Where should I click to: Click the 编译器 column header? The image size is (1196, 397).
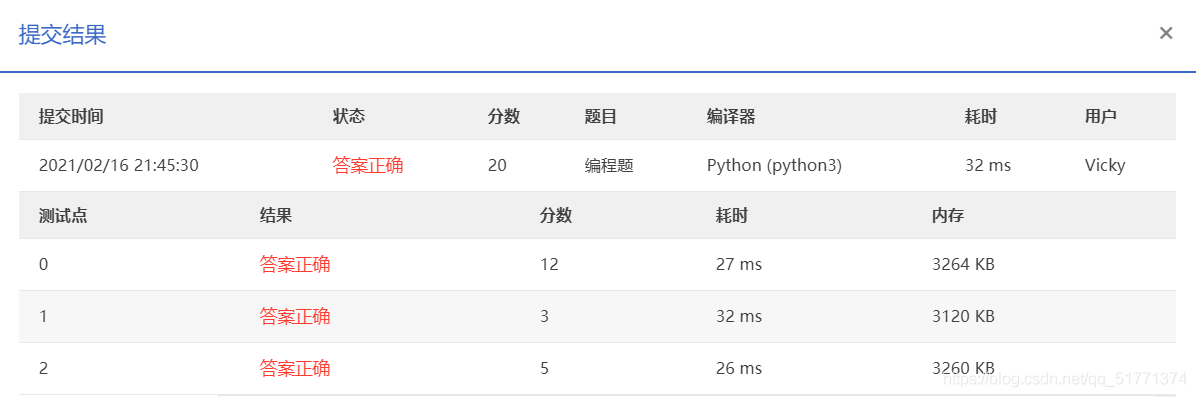pos(731,117)
